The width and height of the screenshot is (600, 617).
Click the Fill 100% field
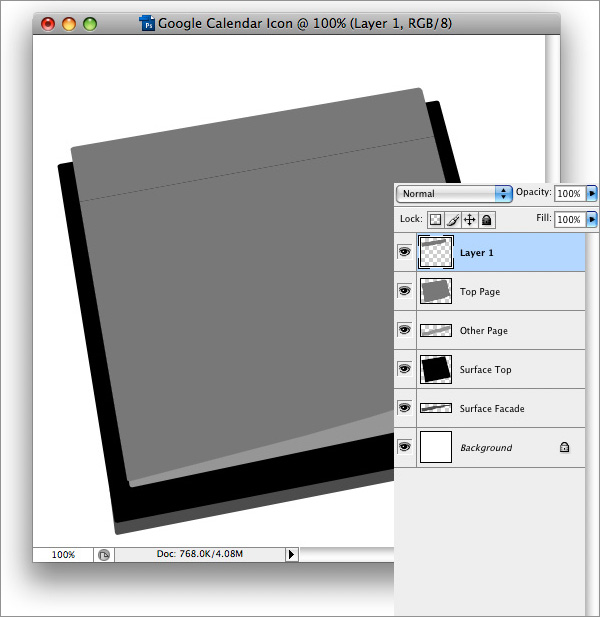570,219
